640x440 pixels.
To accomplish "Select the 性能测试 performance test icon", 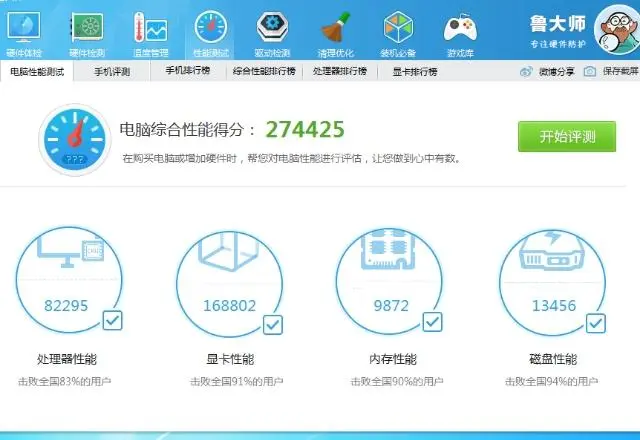I will 211,27.
